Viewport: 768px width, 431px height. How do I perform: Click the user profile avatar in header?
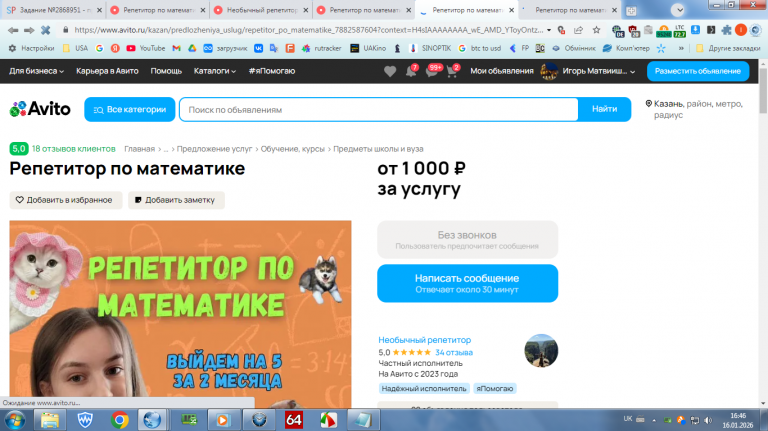[549, 72]
